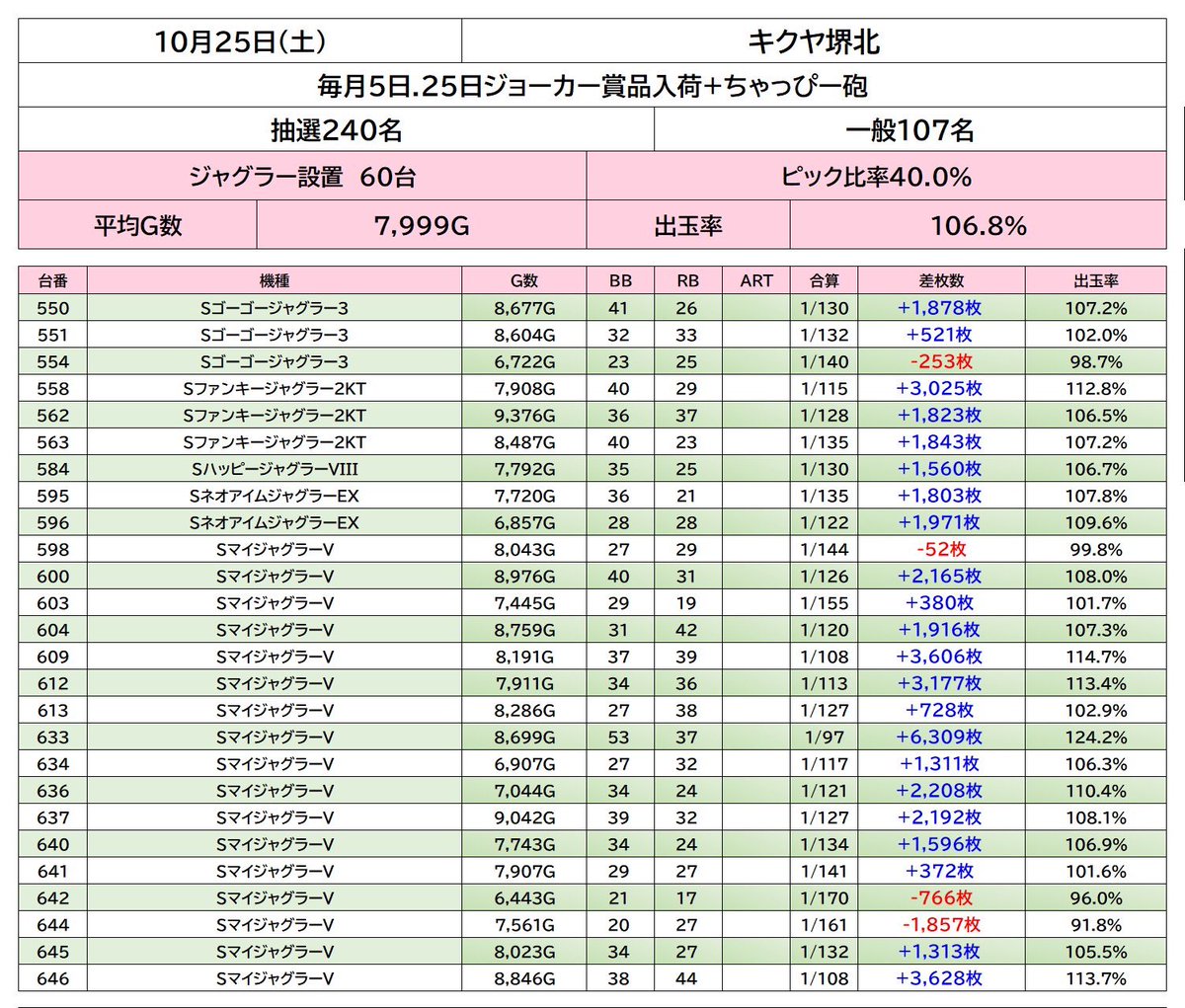The height and width of the screenshot is (1008, 1185).
Task: Click the hall name キクヤ堺北
Action: (x=814, y=41)
